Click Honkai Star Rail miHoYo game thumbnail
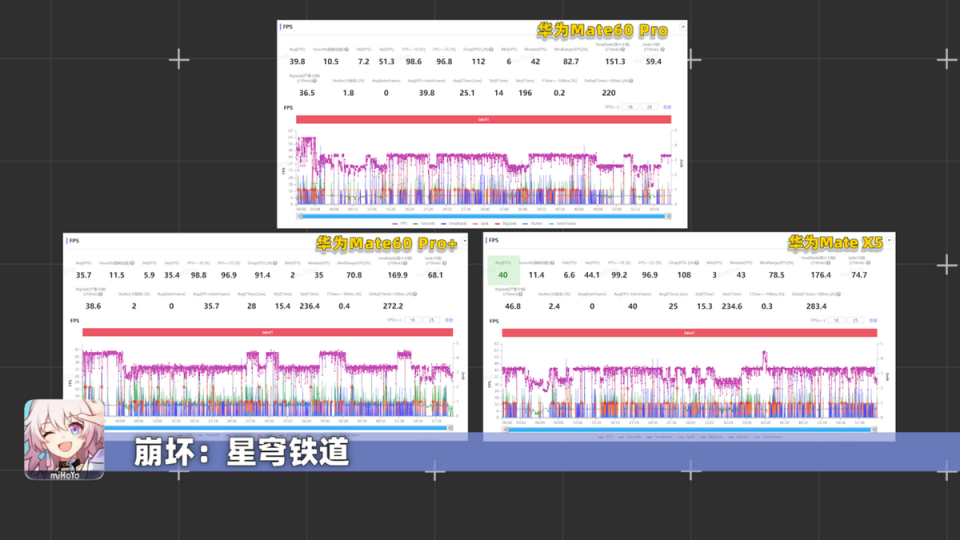 (x=64, y=440)
